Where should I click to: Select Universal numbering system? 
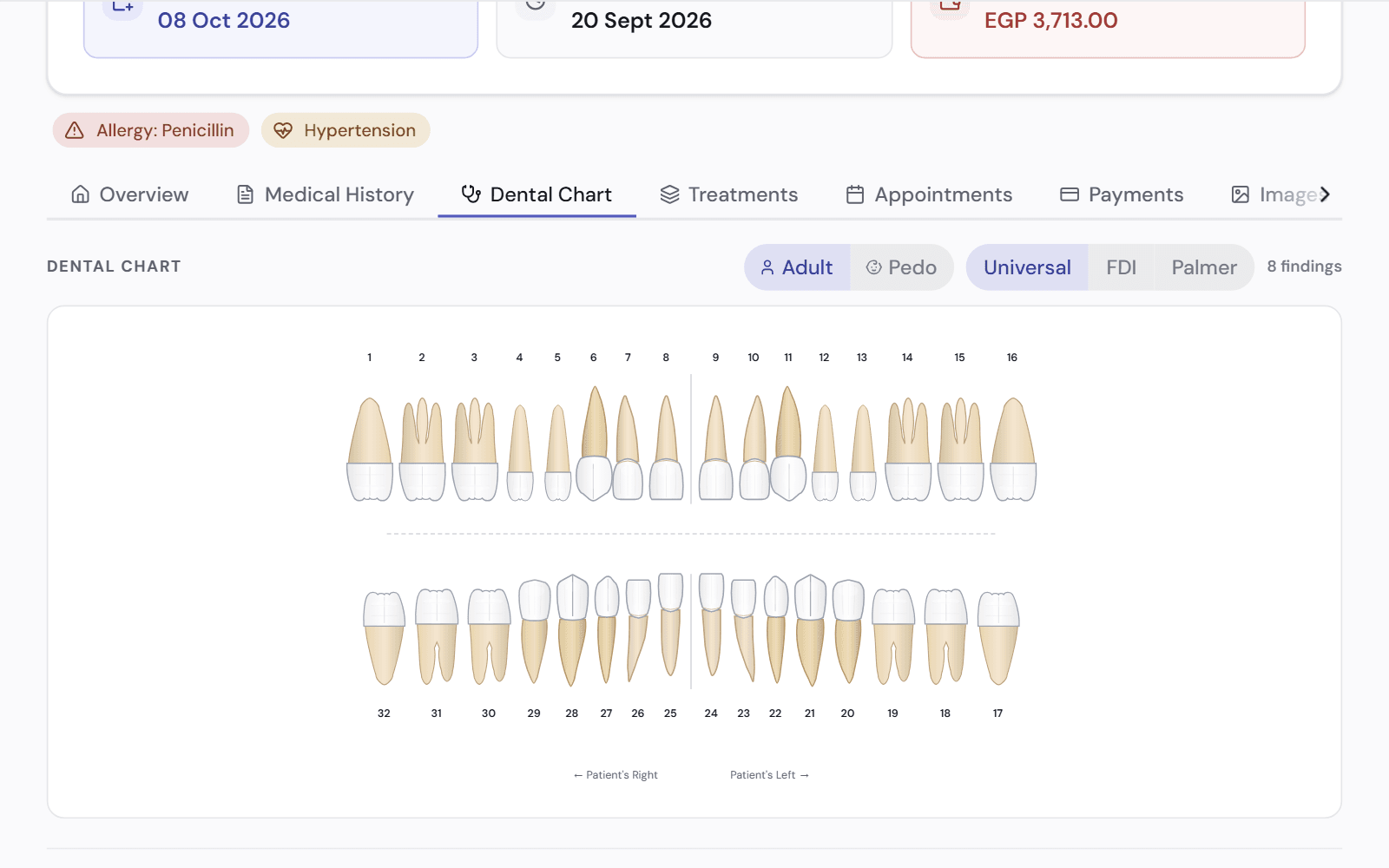pyautogui.click(x=1027, y=267)
